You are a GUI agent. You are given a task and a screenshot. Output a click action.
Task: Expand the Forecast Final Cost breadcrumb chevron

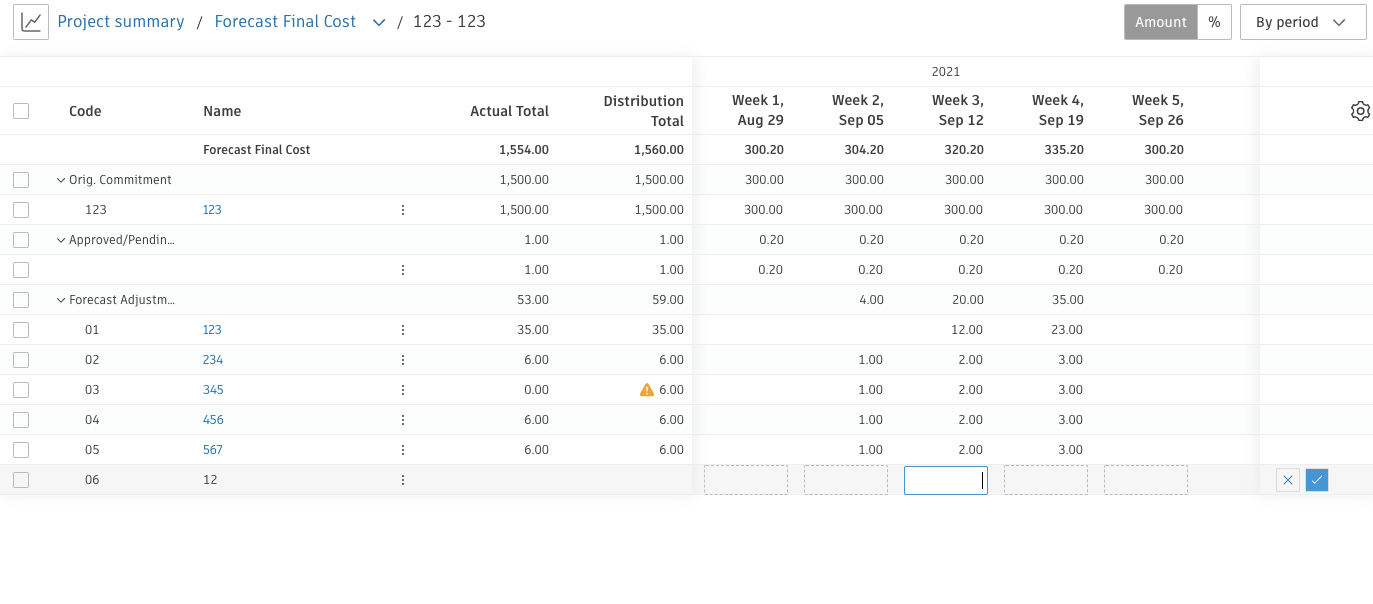379,23
